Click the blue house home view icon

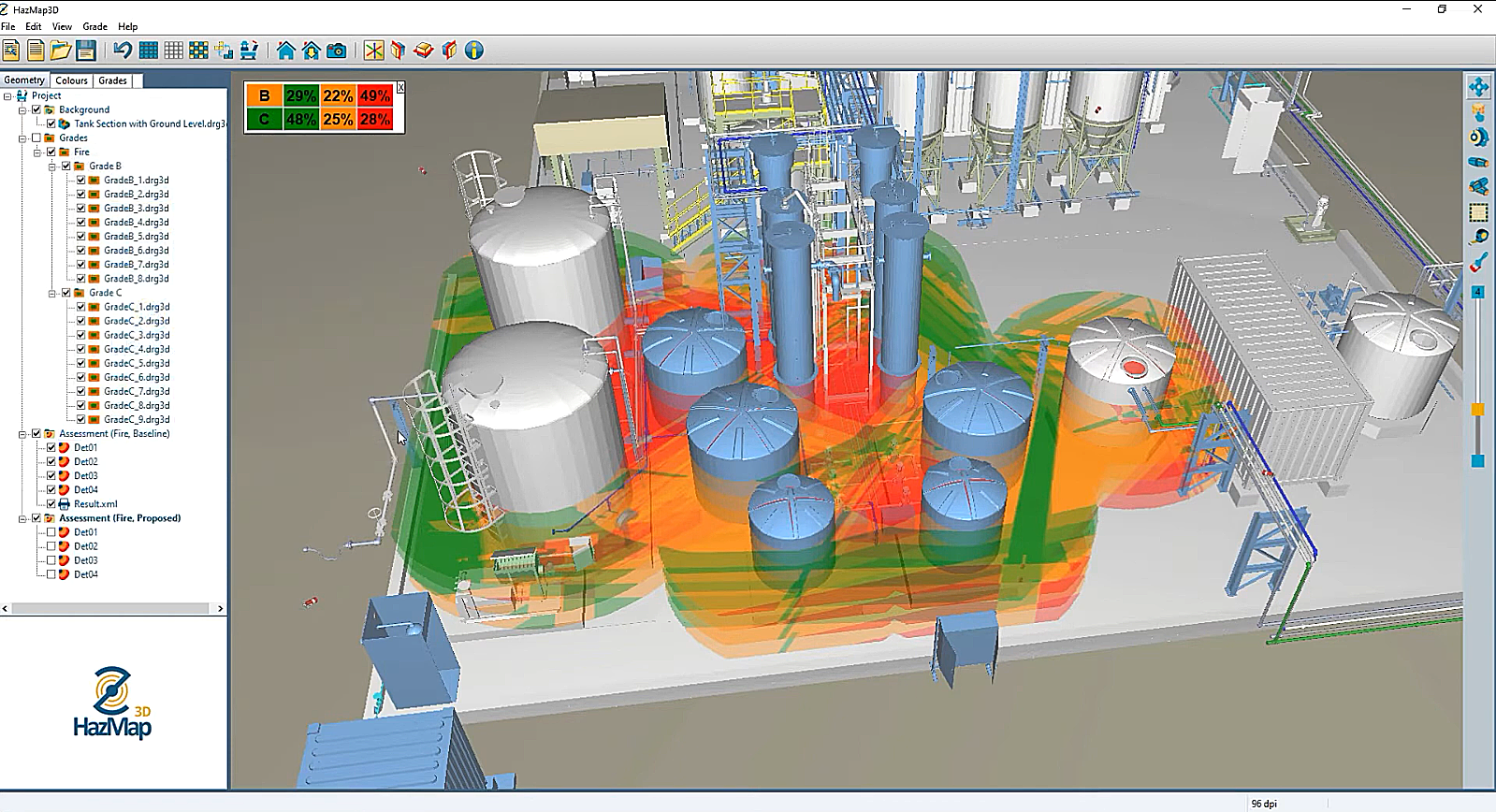point(286,51)
